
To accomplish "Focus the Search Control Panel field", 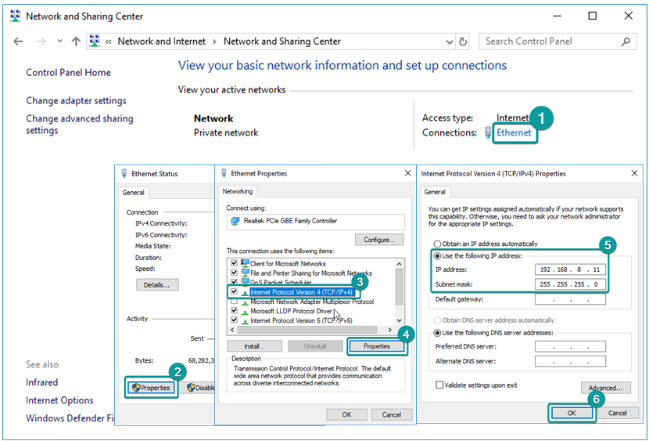I will pyautogui.click(x=558, y=41).
